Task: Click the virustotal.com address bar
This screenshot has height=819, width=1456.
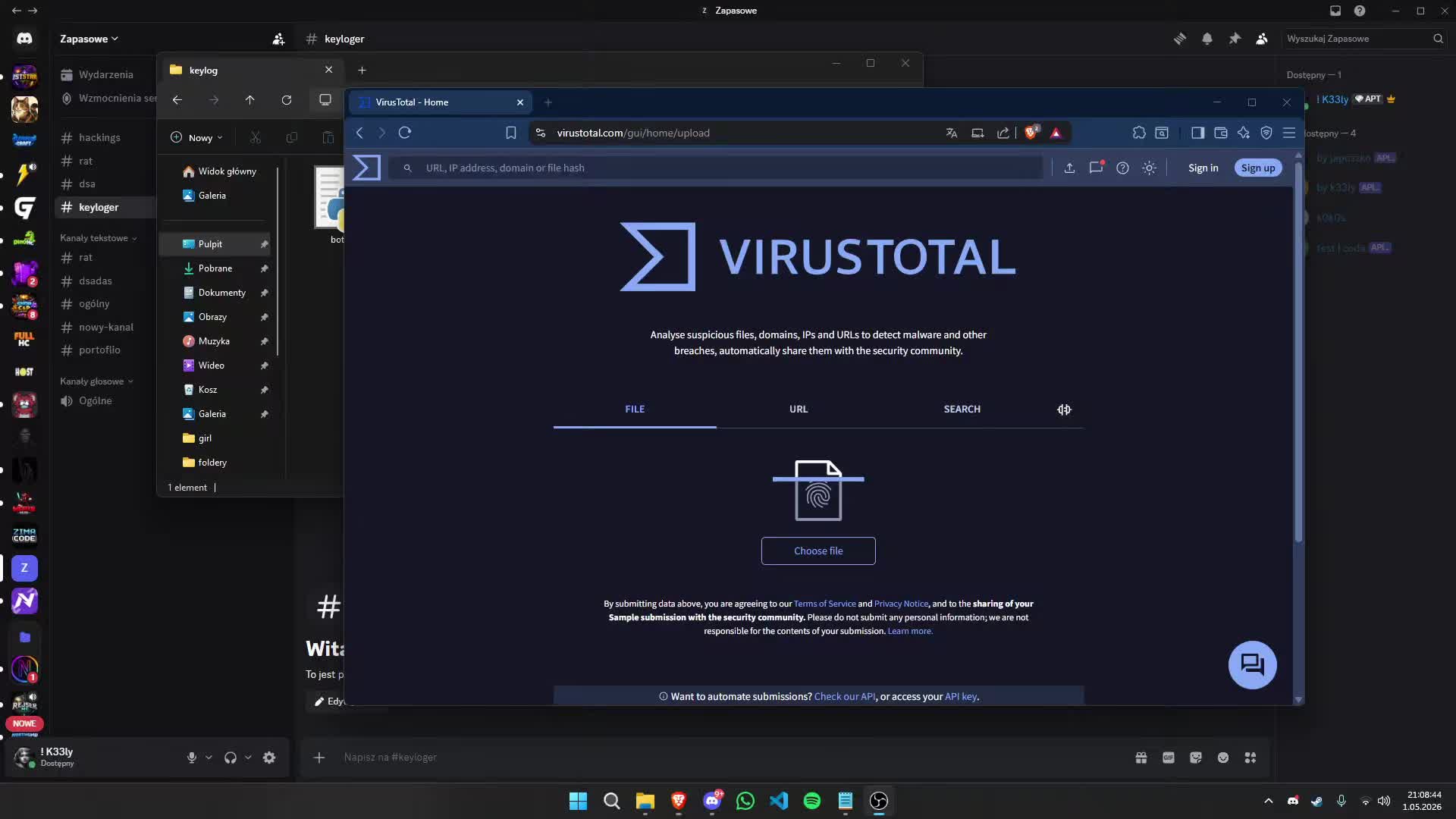Action: pos(736,133)
